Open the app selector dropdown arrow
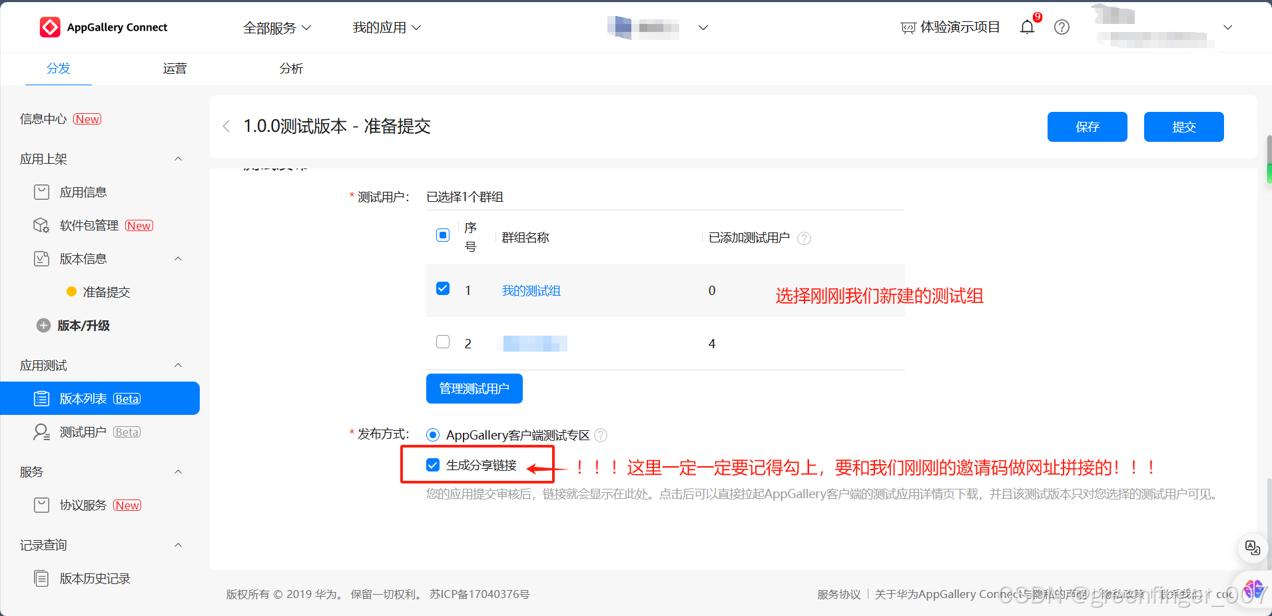The height and width of the screenshot is (616, 1272). 703,28
